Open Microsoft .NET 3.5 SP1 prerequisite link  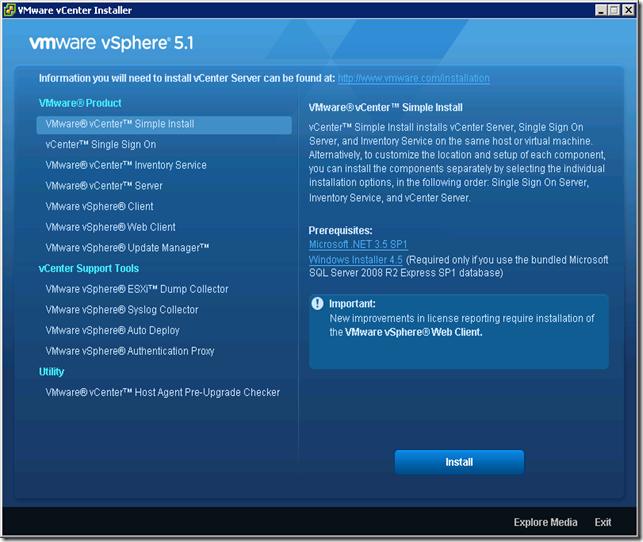tap(358, 244)
